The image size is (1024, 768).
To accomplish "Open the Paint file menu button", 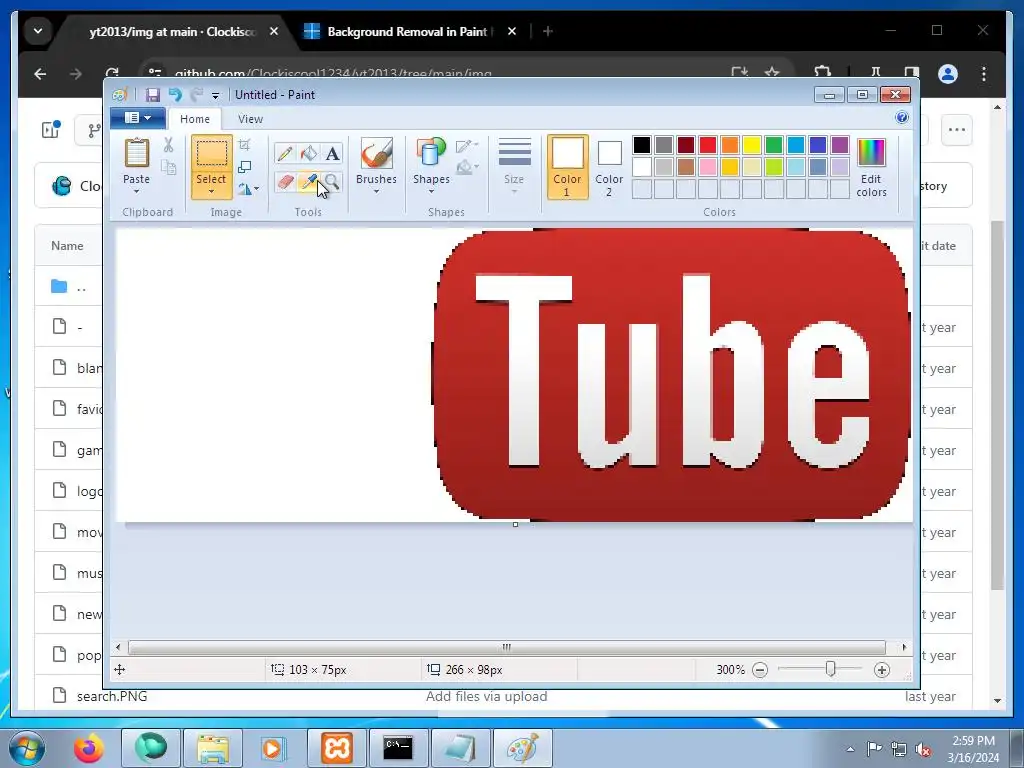I will point(138,118).
